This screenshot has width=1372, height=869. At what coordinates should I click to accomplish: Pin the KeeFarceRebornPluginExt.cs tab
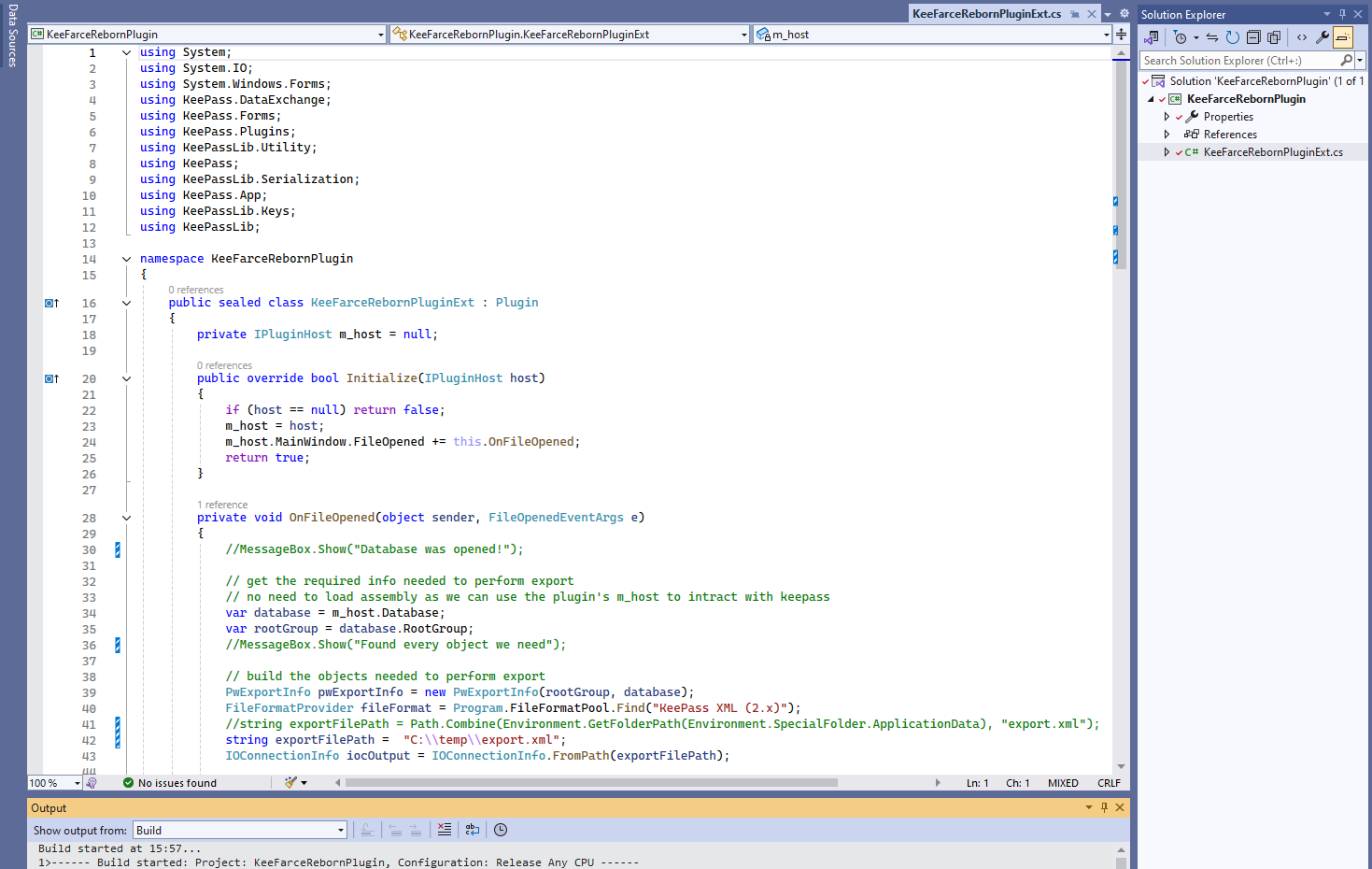tap(1075, 14)
